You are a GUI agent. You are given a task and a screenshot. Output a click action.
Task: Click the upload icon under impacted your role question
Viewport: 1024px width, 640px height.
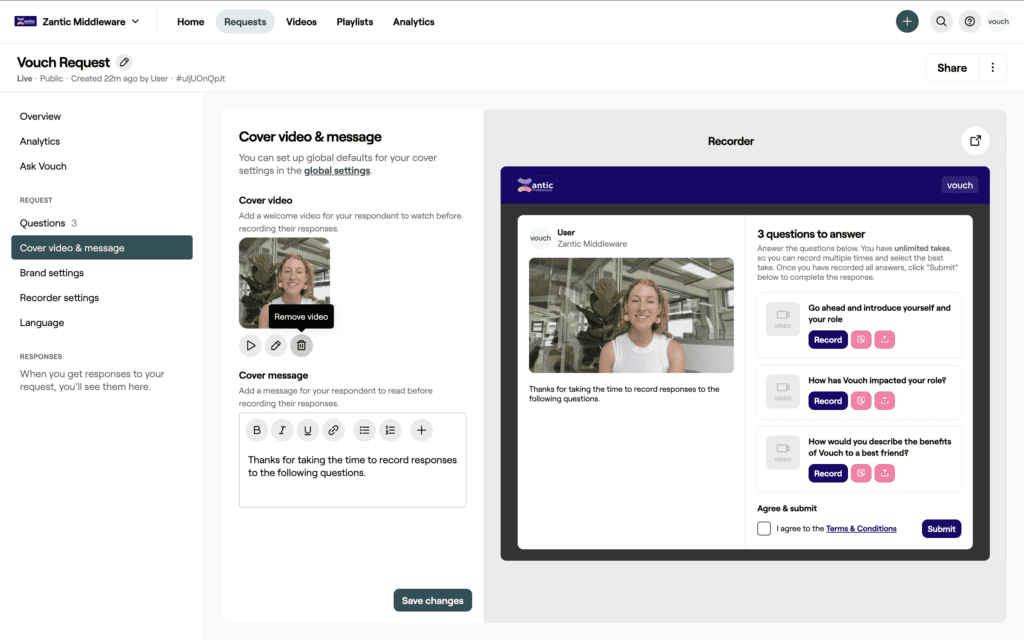[x=885, y=401]
